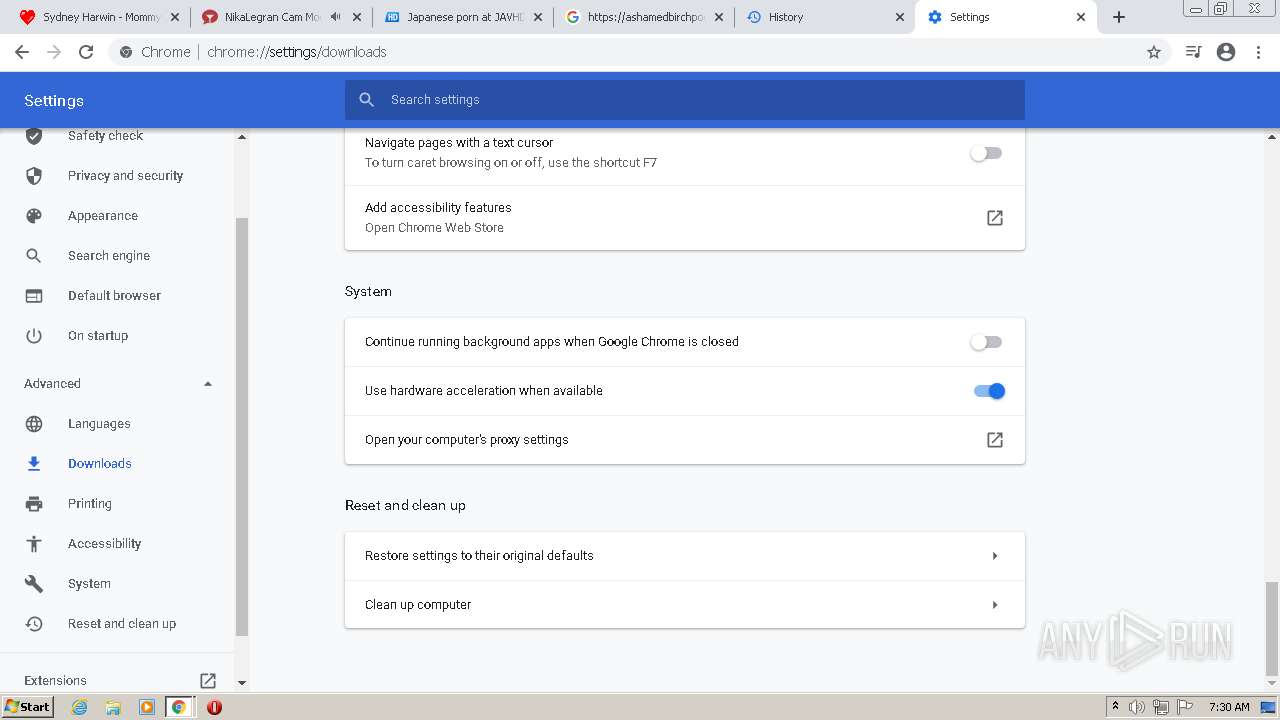The height and width of the screenshot is (720, 1280).
Task: Go back to the previous page
Action: click(x=22, y=52)
